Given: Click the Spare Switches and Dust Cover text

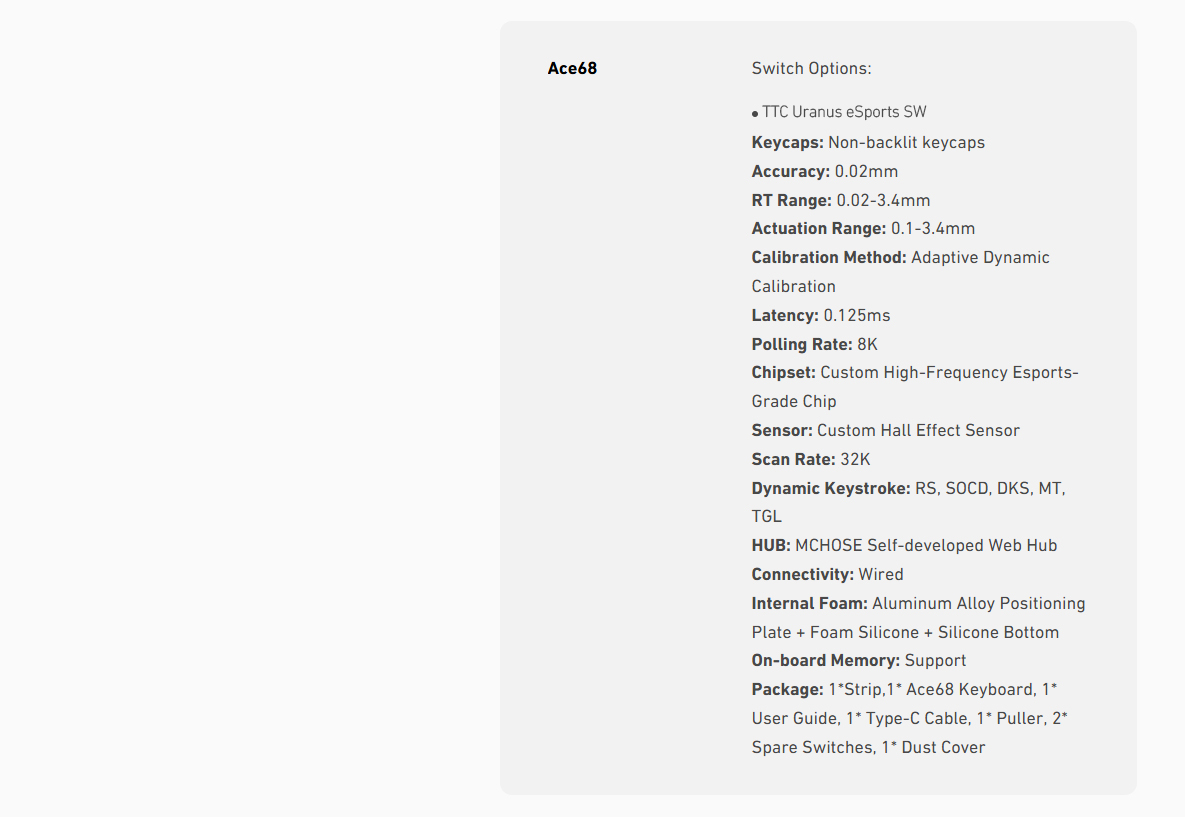Looking at the screenshot, I should (868, 748).
